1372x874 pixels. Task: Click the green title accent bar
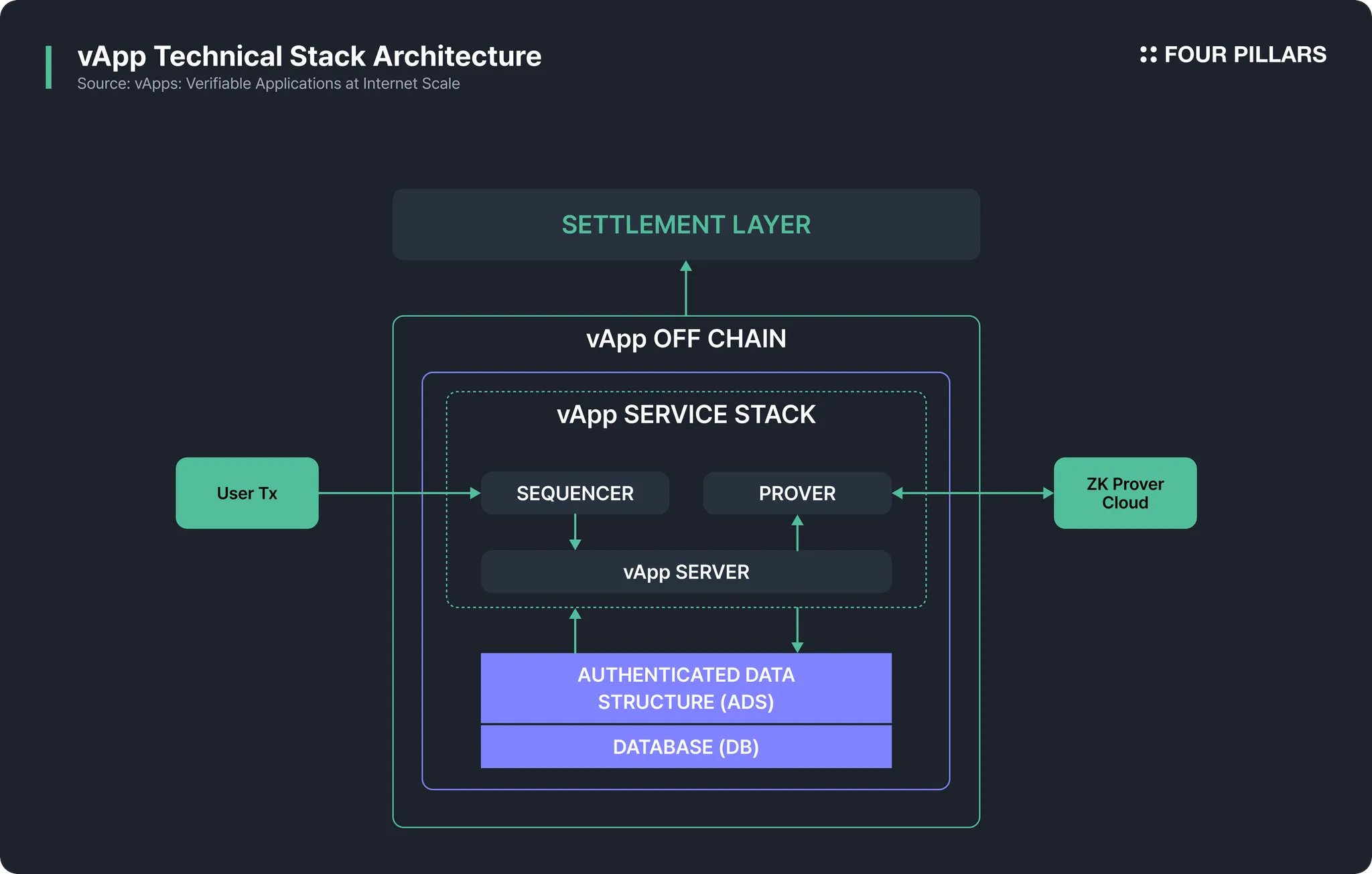tap(49, 67)
